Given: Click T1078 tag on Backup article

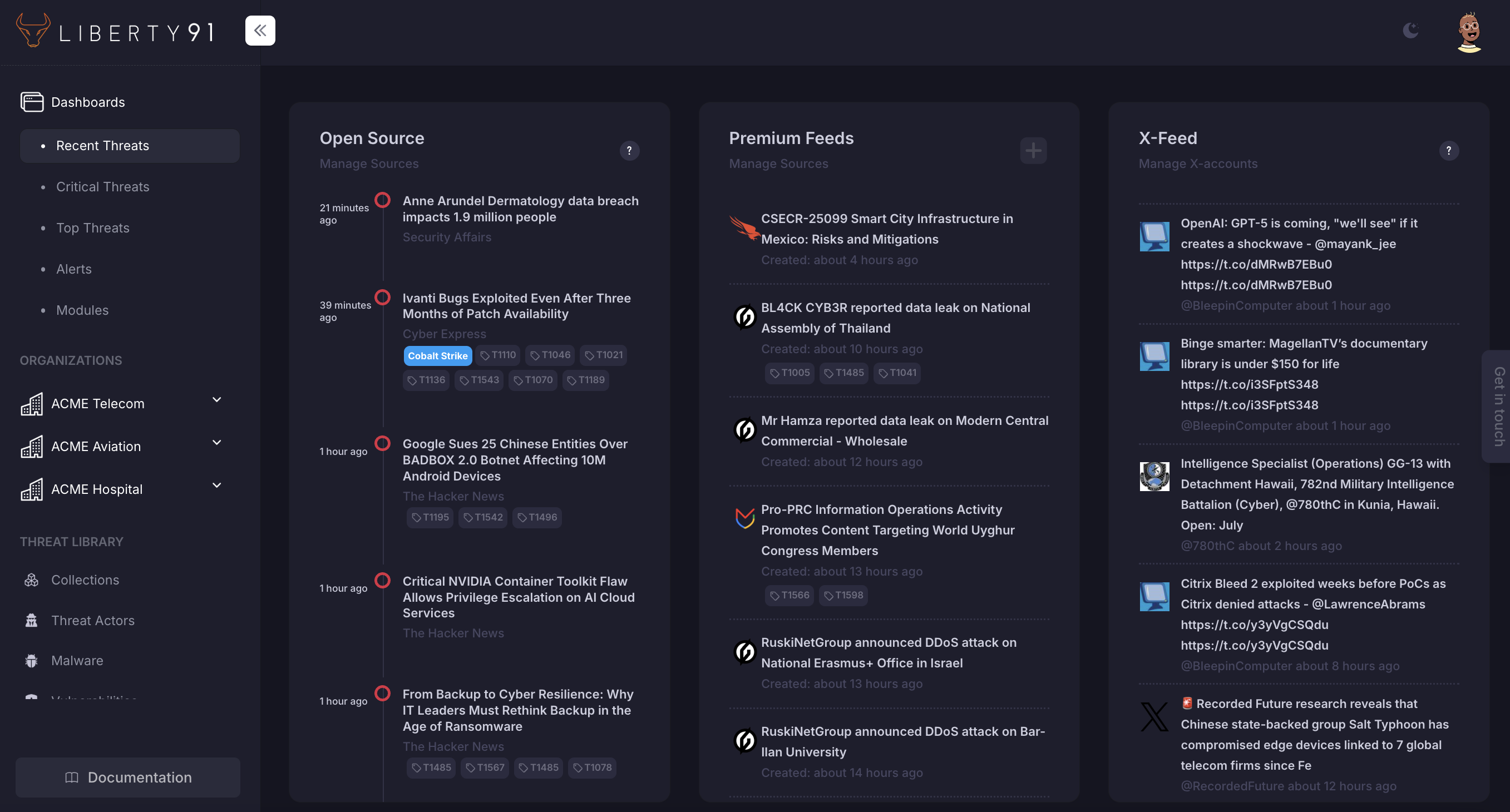Looking at the screenshot, I should (x=591, y=768).
